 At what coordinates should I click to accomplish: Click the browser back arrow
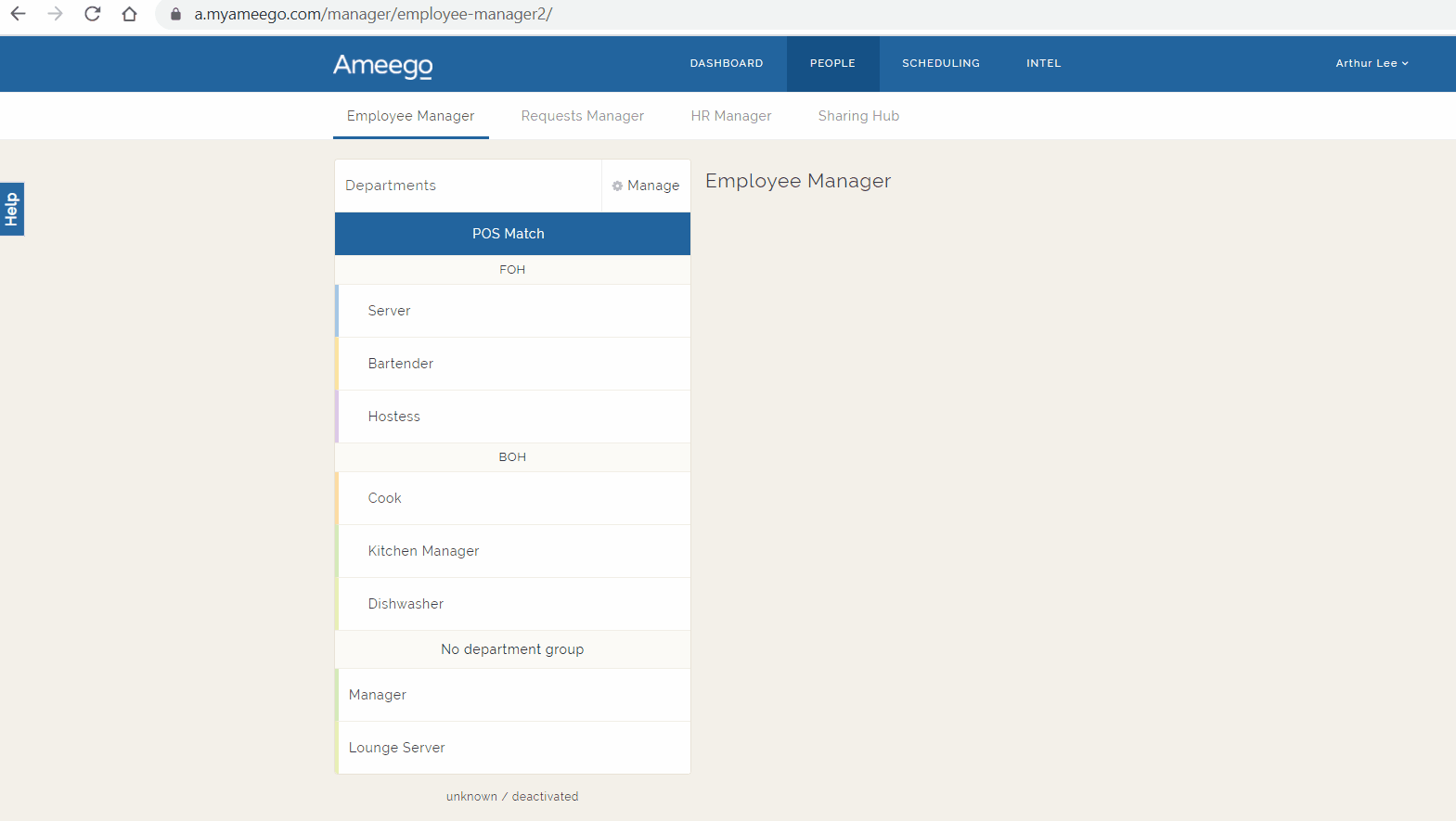[18, 14]
